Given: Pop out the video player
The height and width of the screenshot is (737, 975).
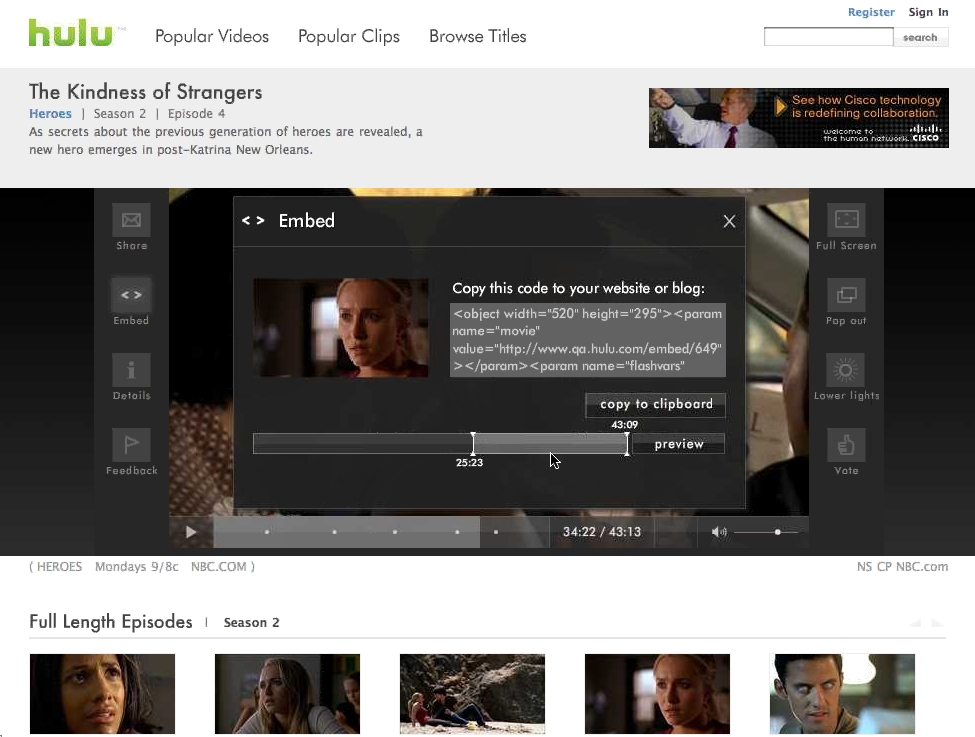Looking at the screenshot, I should 846,295.
